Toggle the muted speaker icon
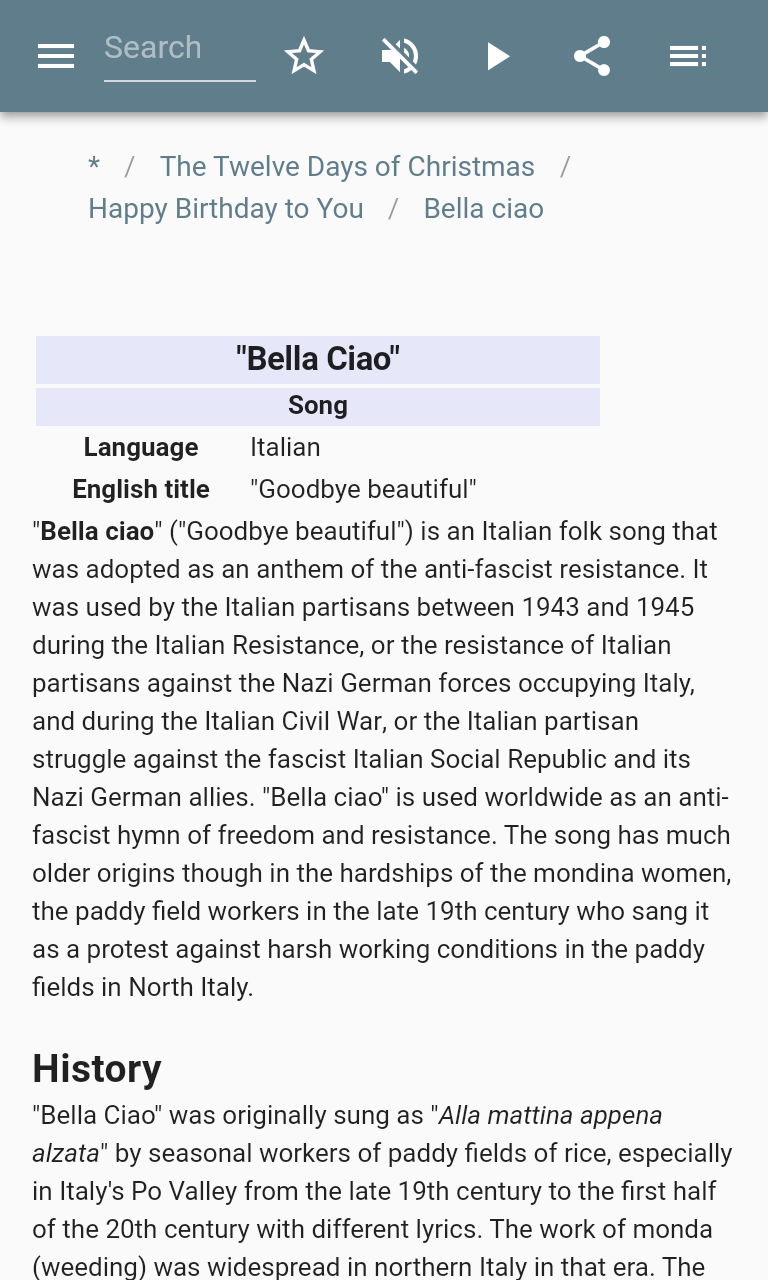The width and height of the screenshot is (768, 1280). coord(400,56)
